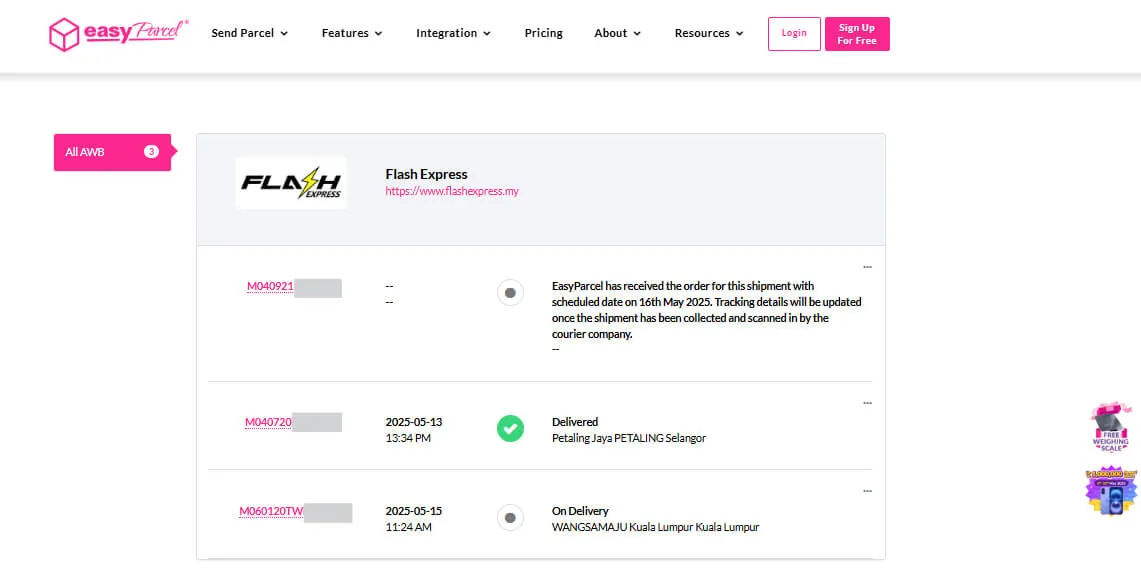Open the Free Weighing Scale promo icon
This screenshot has height=578, width=1141.
(x=1111, y=427)
